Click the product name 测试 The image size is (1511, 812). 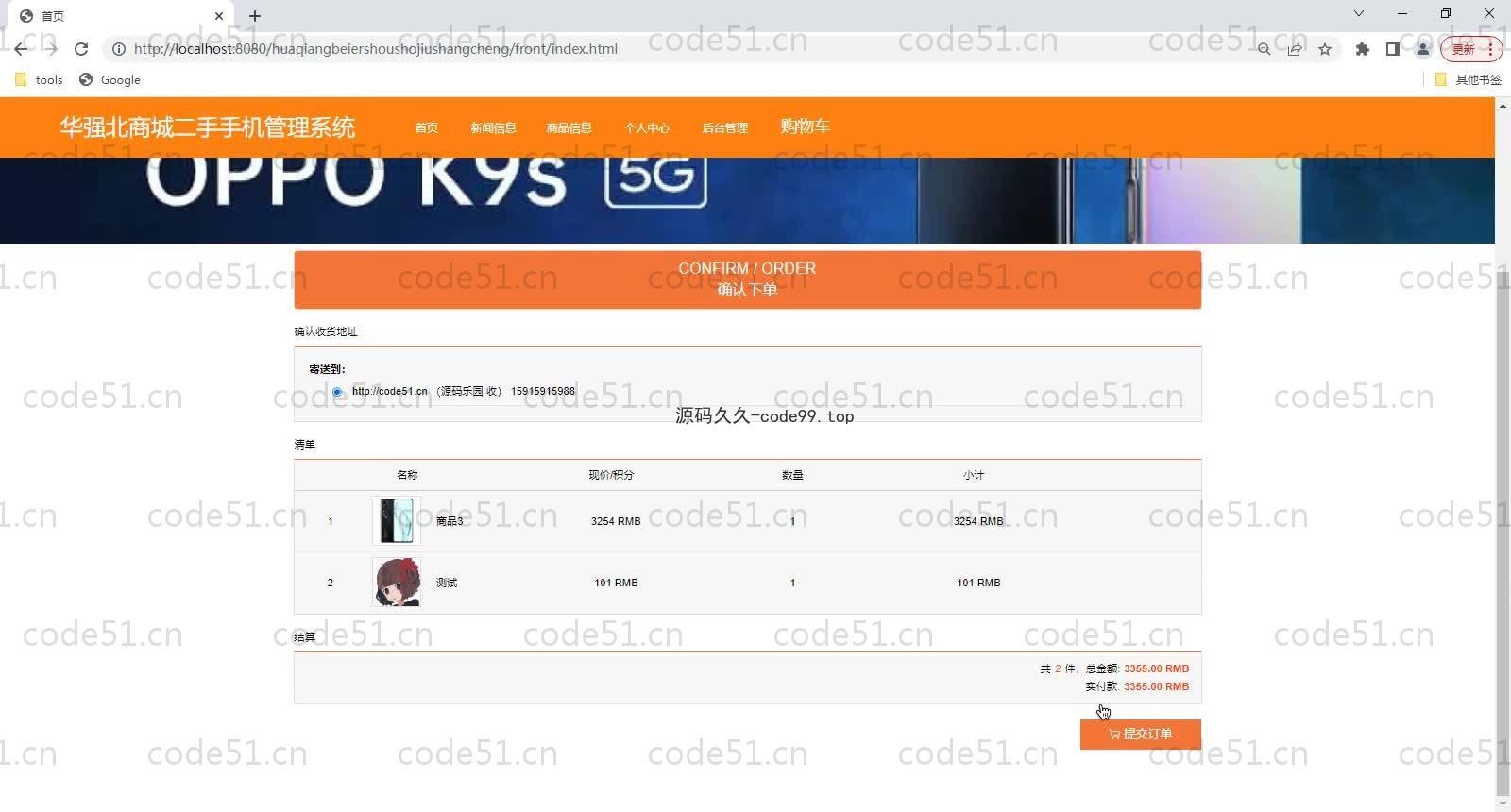(447, 583)
